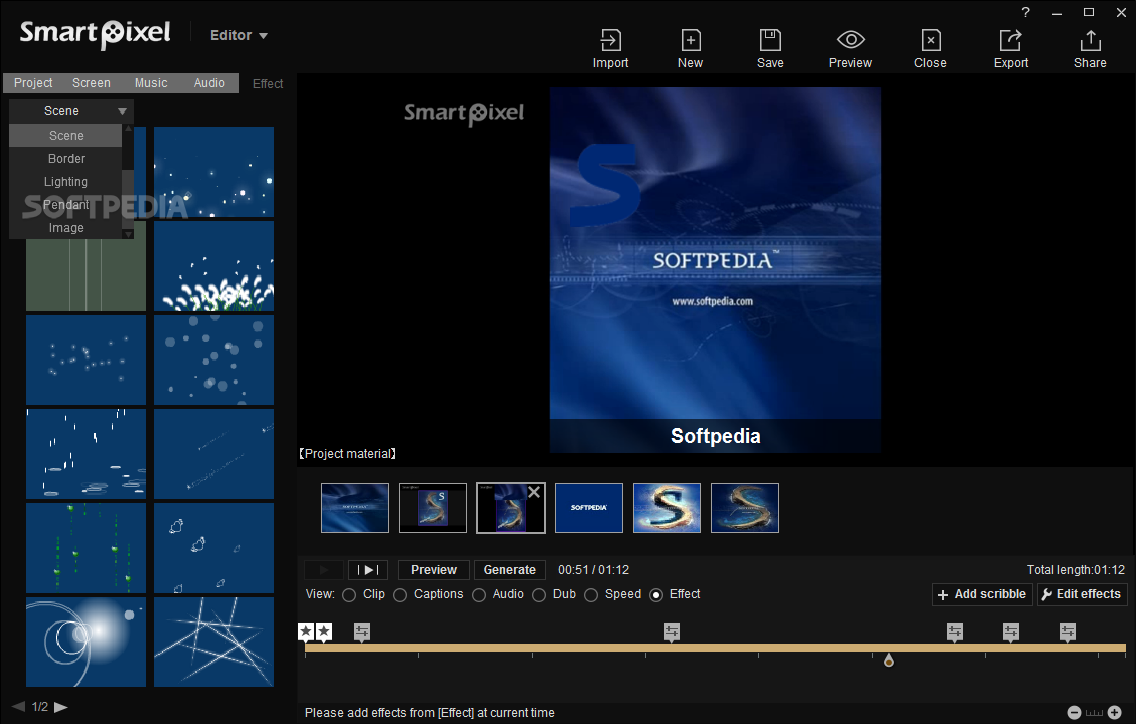
Task: Click the Generate button
Action: pos(509,570)
